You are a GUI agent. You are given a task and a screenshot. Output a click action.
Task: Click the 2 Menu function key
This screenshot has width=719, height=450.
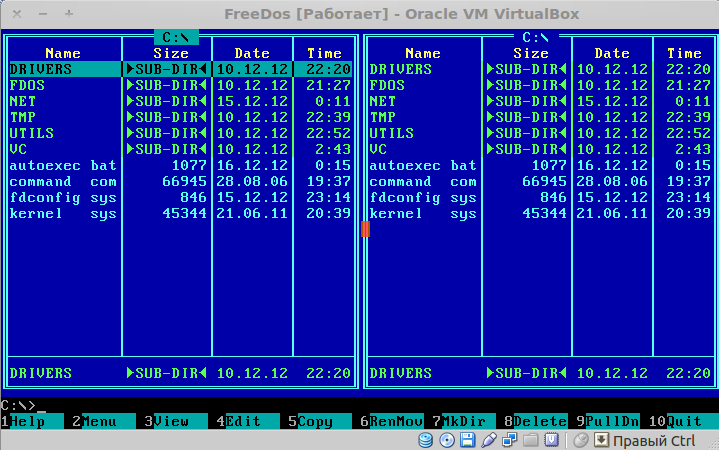[104, 421]
